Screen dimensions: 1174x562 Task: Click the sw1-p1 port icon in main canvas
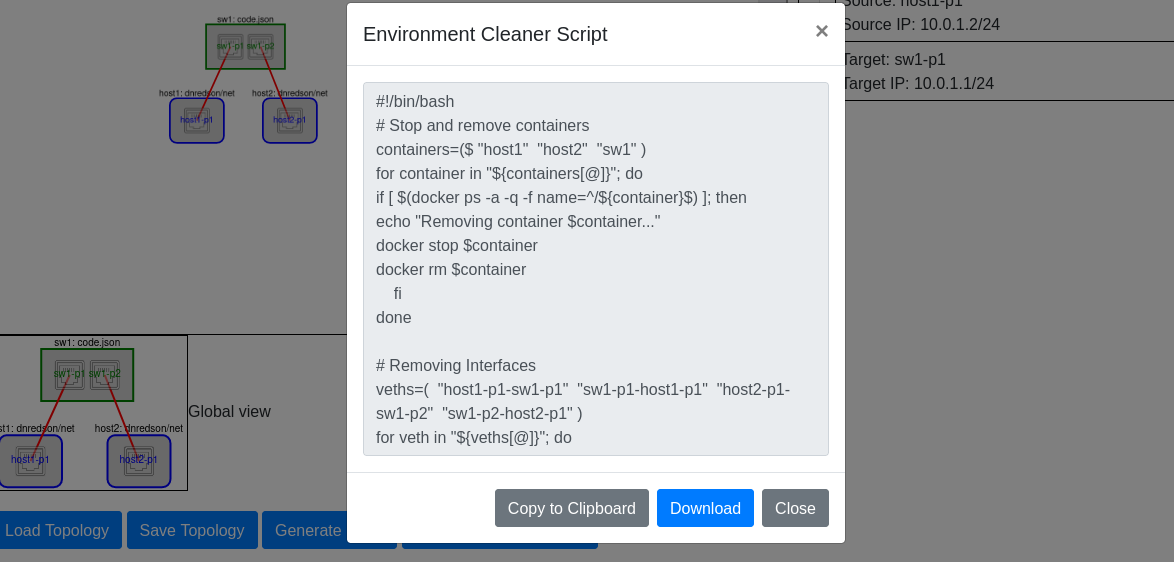(x=230, y=46)
